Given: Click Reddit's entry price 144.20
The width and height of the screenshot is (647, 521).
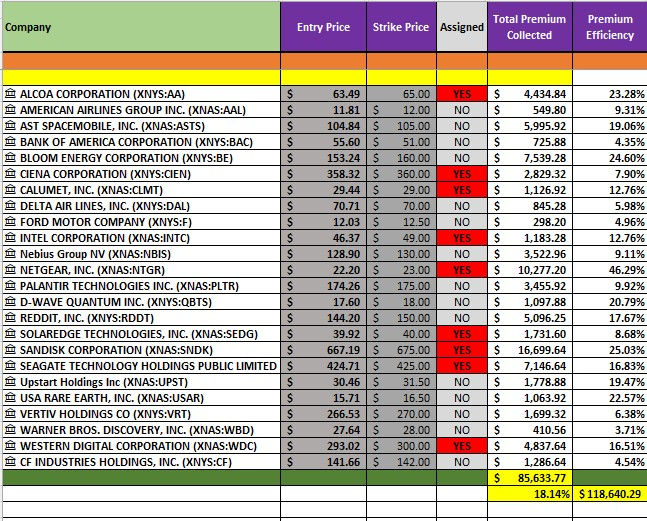Looking at the screenshot, I should coord(324,318).
